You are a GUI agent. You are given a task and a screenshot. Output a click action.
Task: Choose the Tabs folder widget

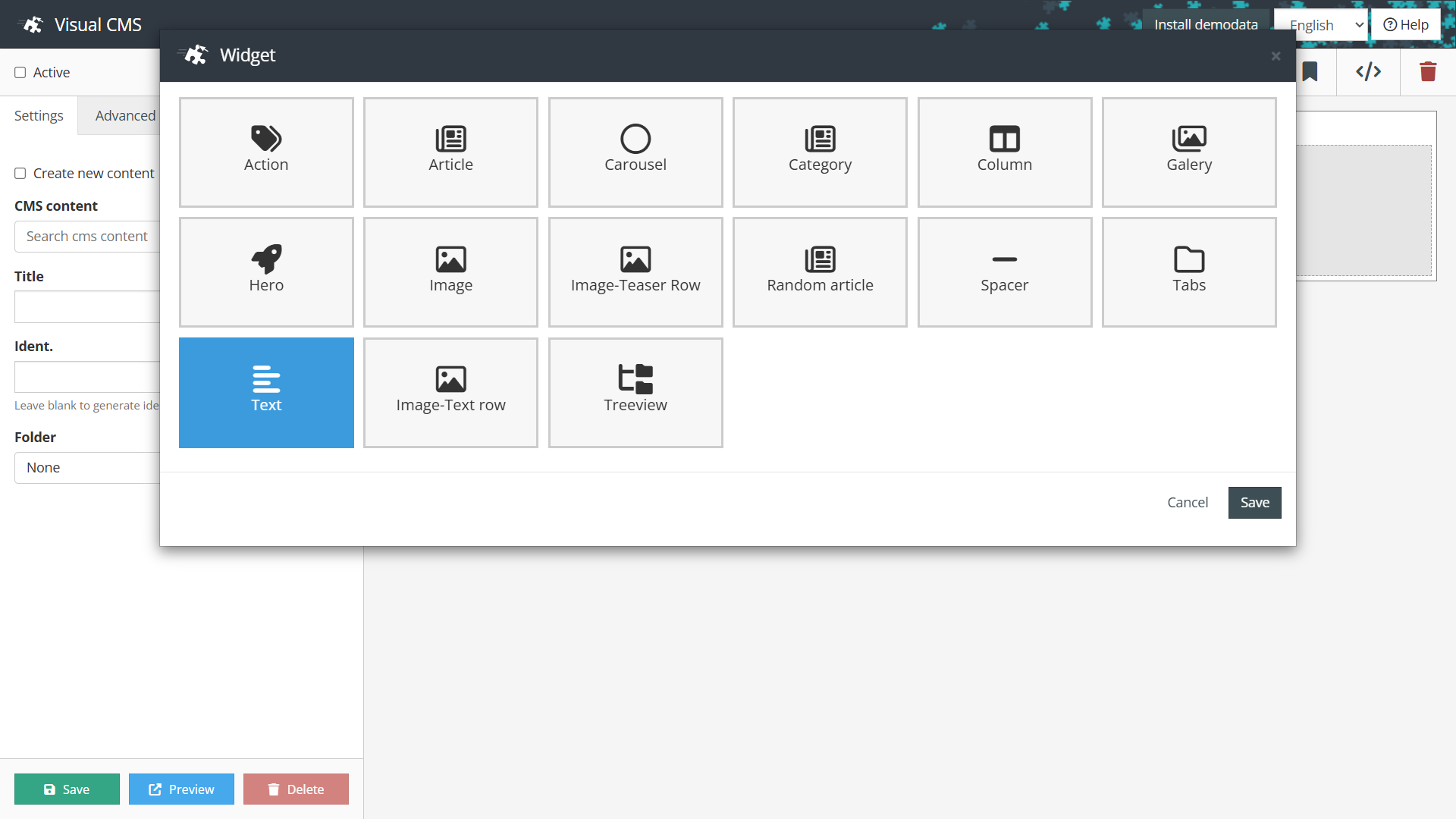[x=1188, y=271]
